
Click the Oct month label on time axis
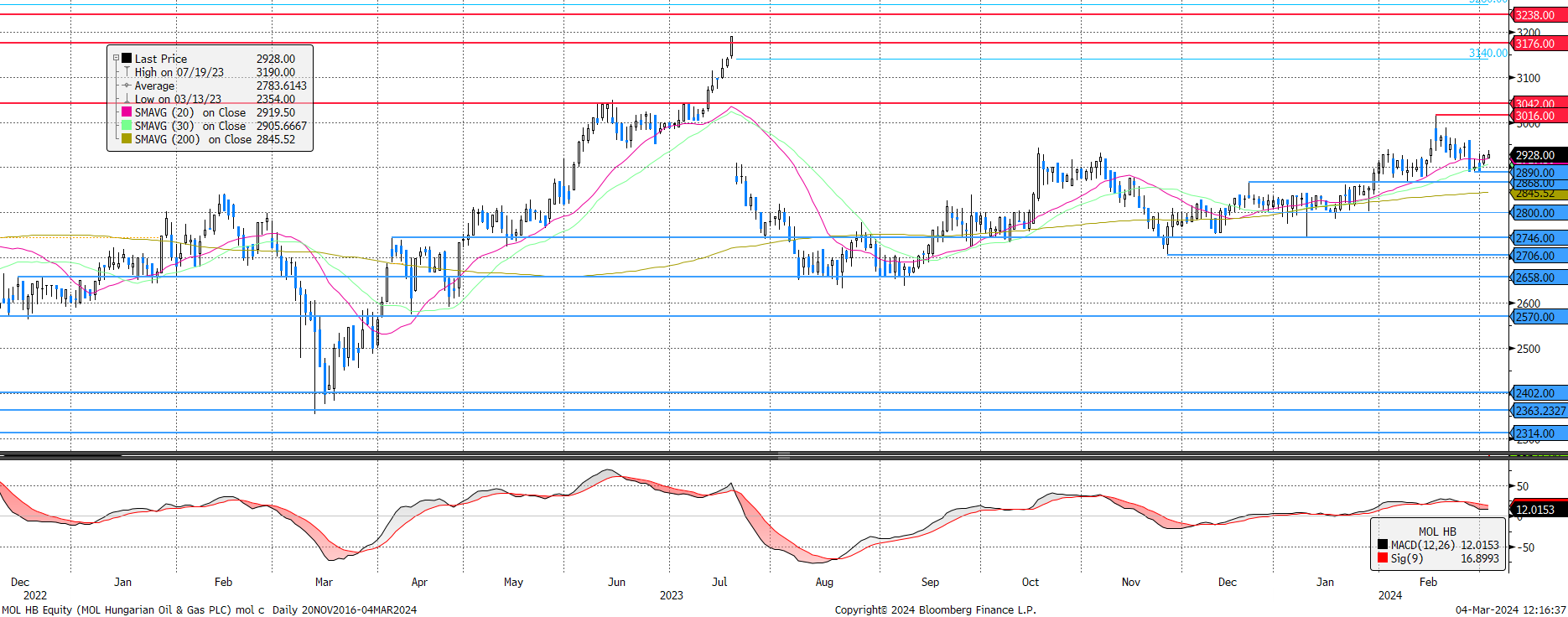pos(1031,582)
